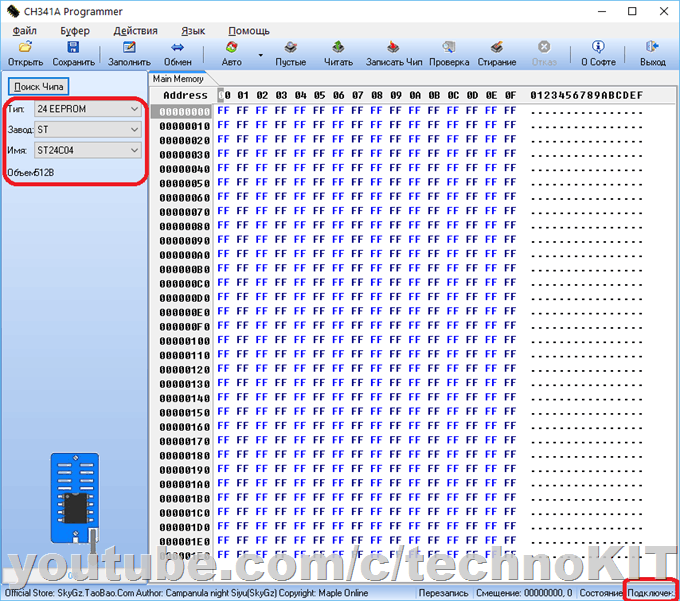Open the Файл menu

tap(25, 31)
